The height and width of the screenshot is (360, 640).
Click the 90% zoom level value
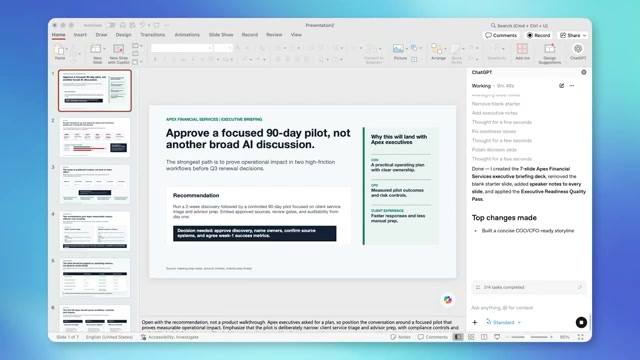(x=564, y=337)
